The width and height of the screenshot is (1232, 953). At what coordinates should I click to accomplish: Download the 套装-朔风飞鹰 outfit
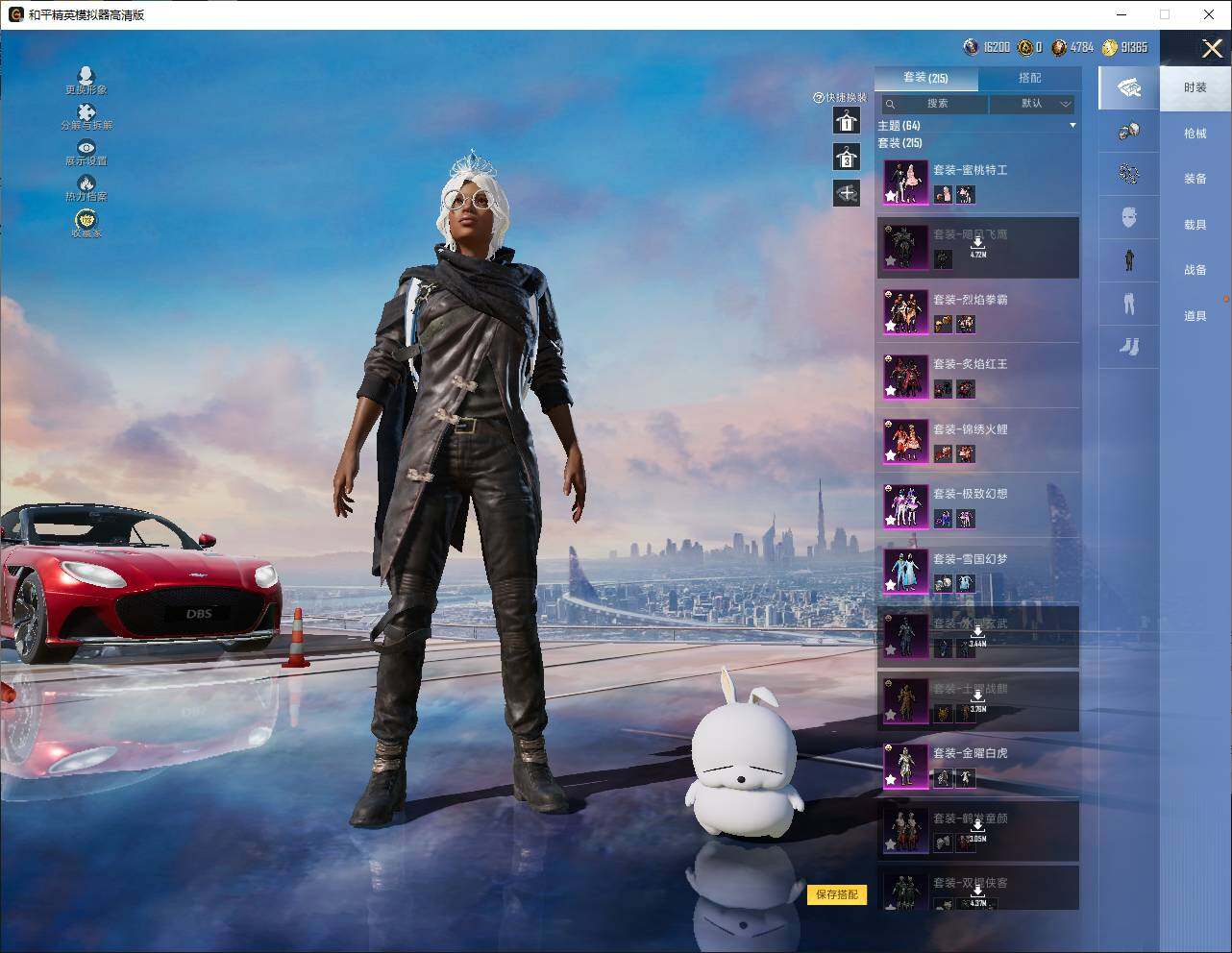click(x=977, y=246)
